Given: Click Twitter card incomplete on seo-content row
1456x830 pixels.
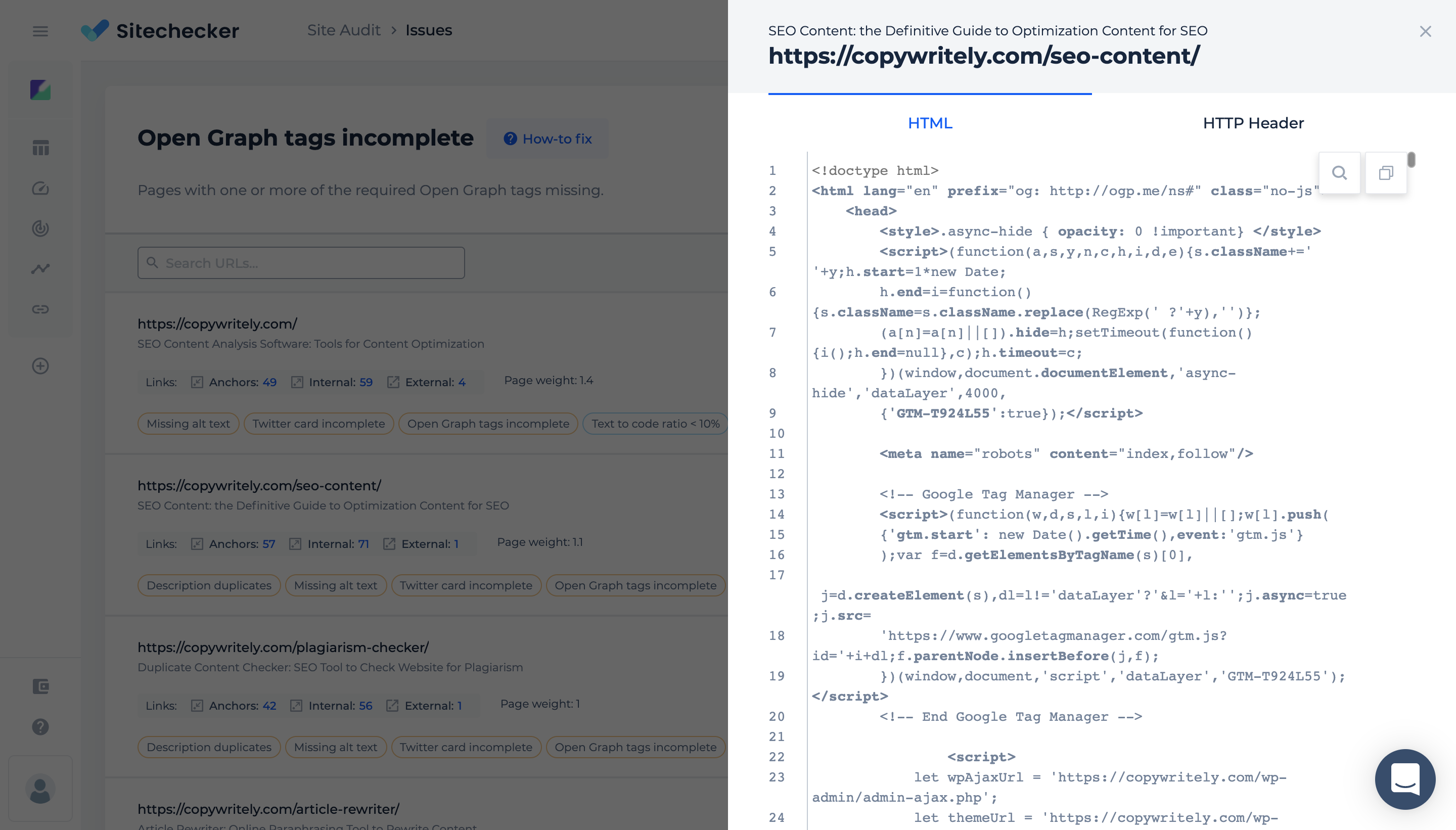Looking at the screenshot, I should [x=466, y=585].
